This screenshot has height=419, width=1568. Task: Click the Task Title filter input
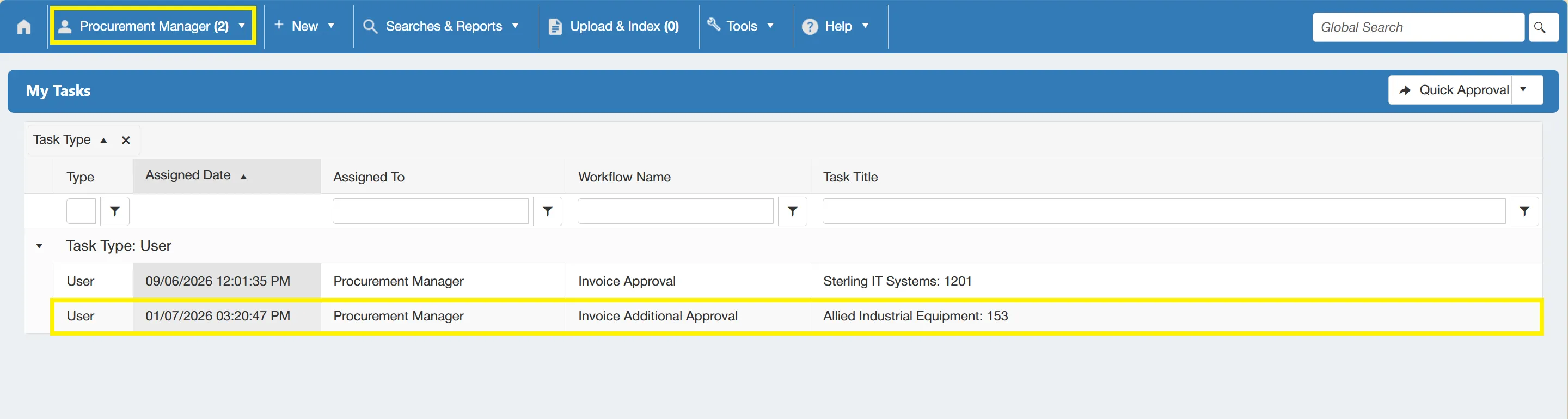[1164, 211]
